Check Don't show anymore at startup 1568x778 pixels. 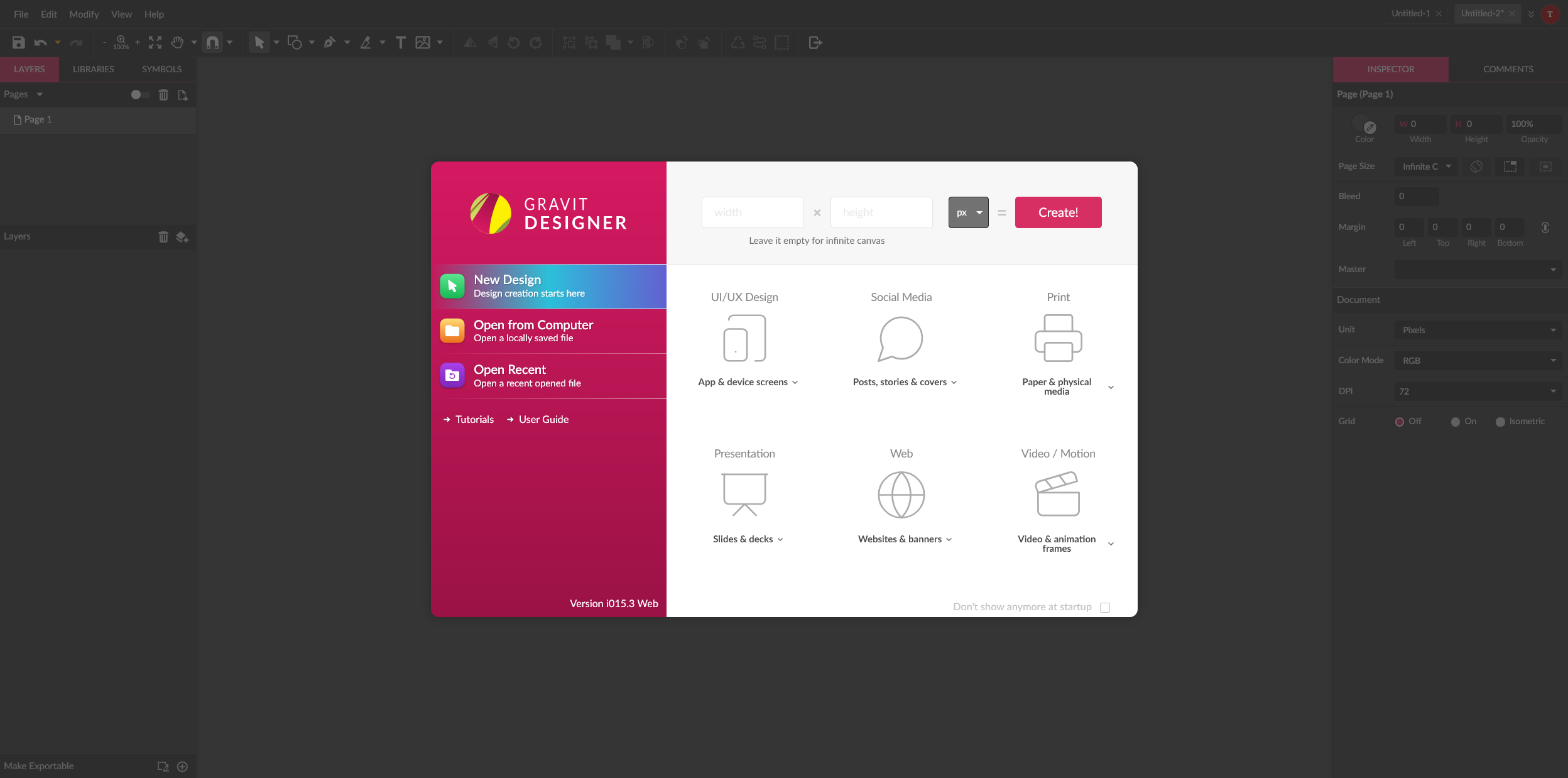[x=1105, y=607]
